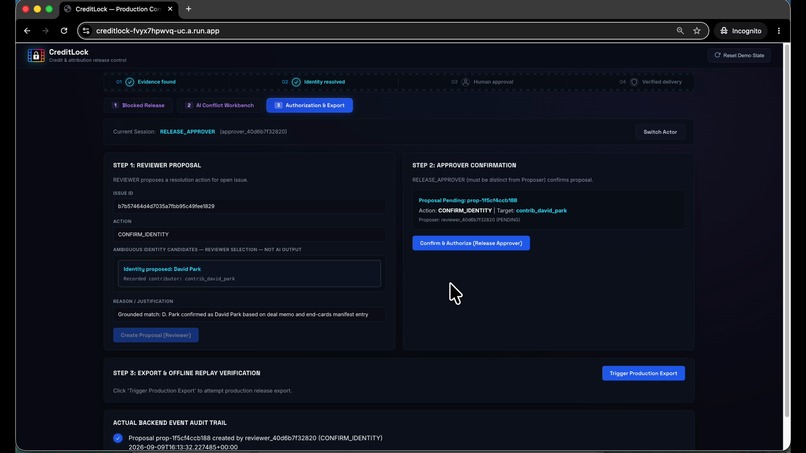Click the contrib_david_park target link

click(541, 210)
